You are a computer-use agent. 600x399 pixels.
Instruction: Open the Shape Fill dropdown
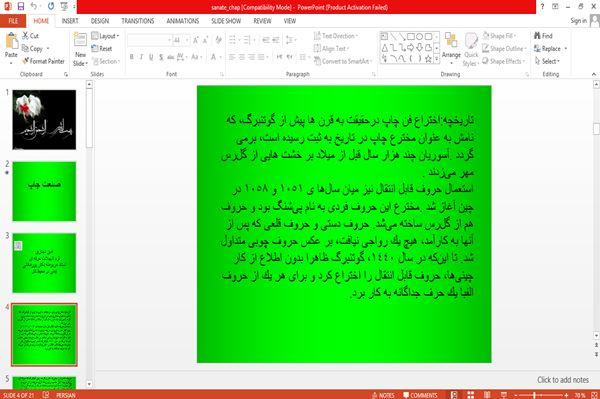(x=499, y=36)
